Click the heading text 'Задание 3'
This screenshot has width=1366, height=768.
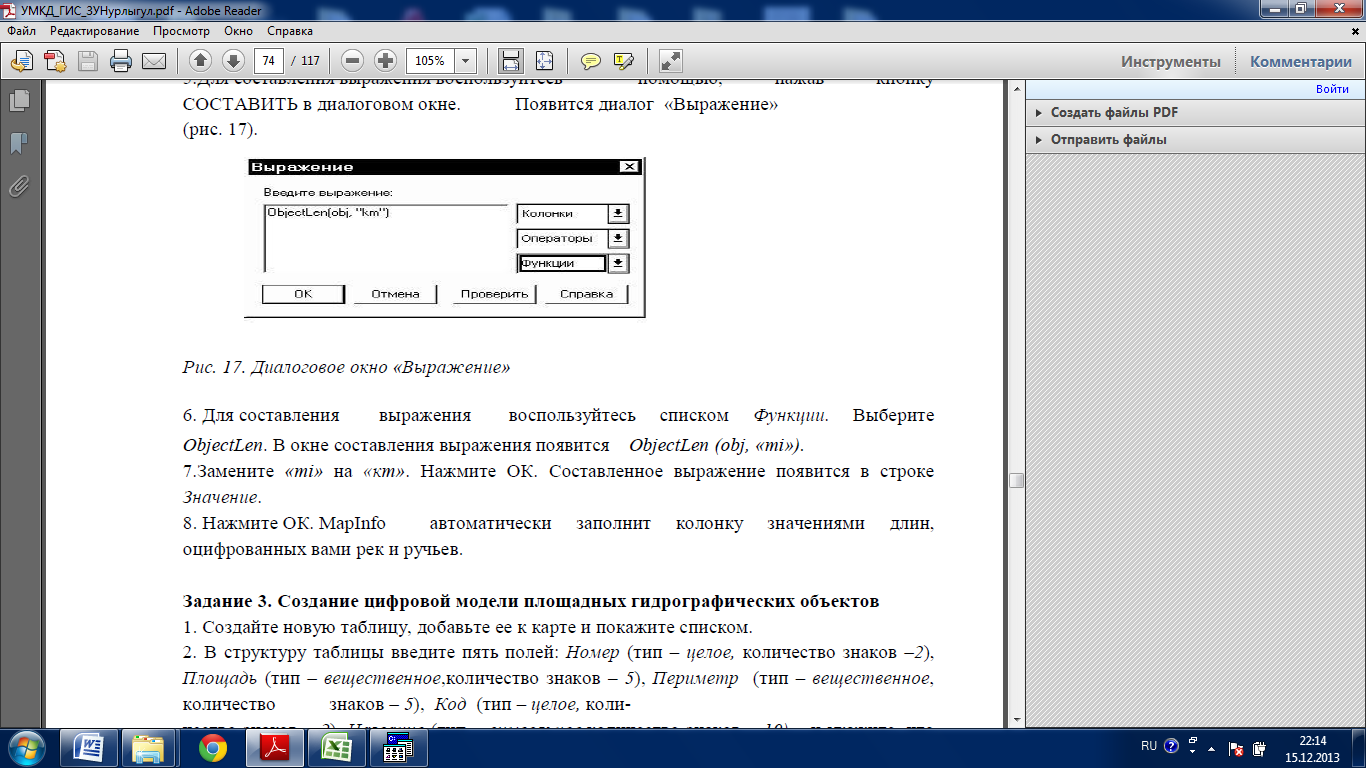point(227,601)
